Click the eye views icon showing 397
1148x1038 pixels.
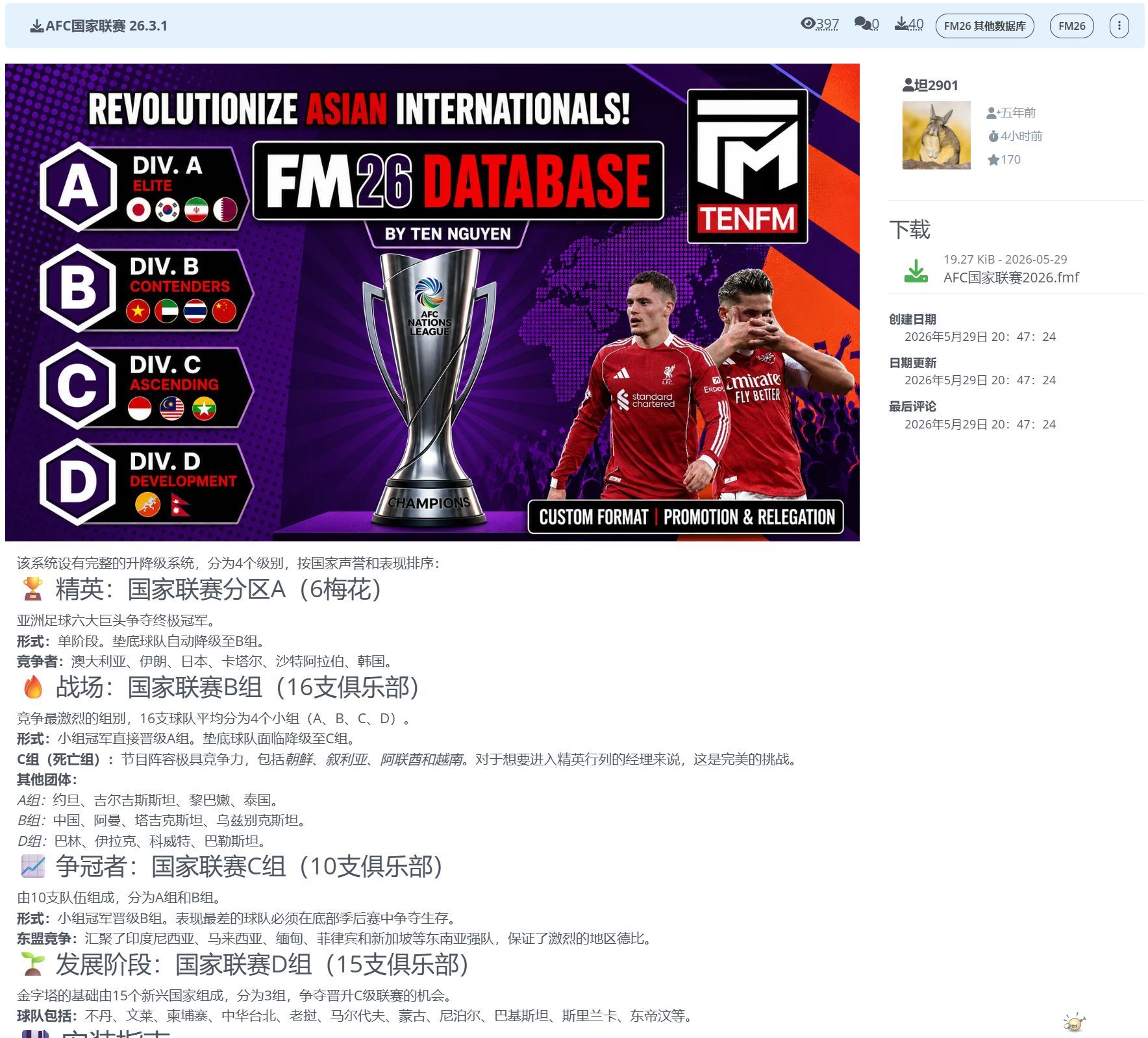[807, 24]
